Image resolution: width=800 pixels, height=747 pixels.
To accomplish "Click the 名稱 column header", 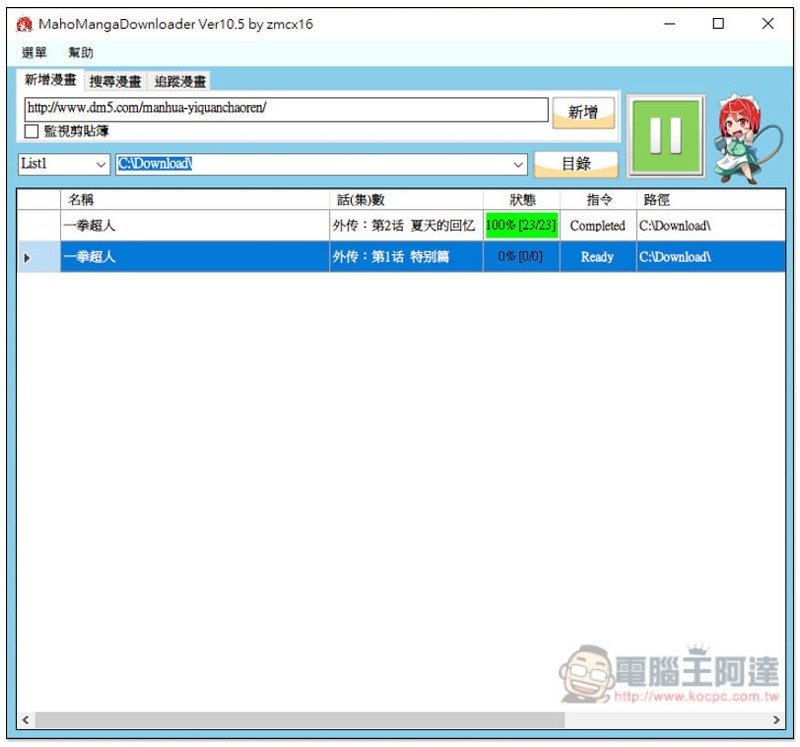I will [195, 200].
